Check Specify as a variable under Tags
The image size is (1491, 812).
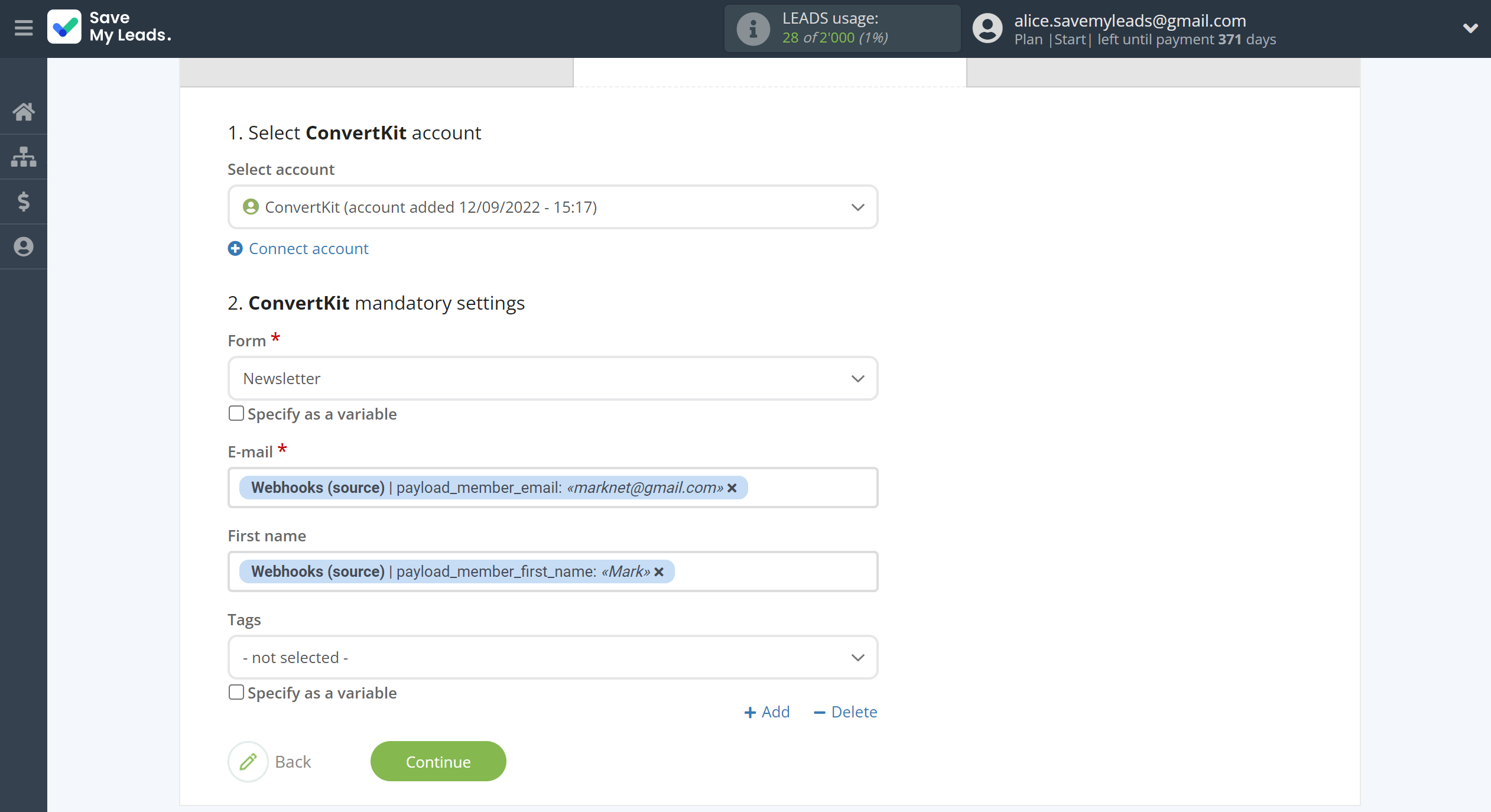point(236,693)
